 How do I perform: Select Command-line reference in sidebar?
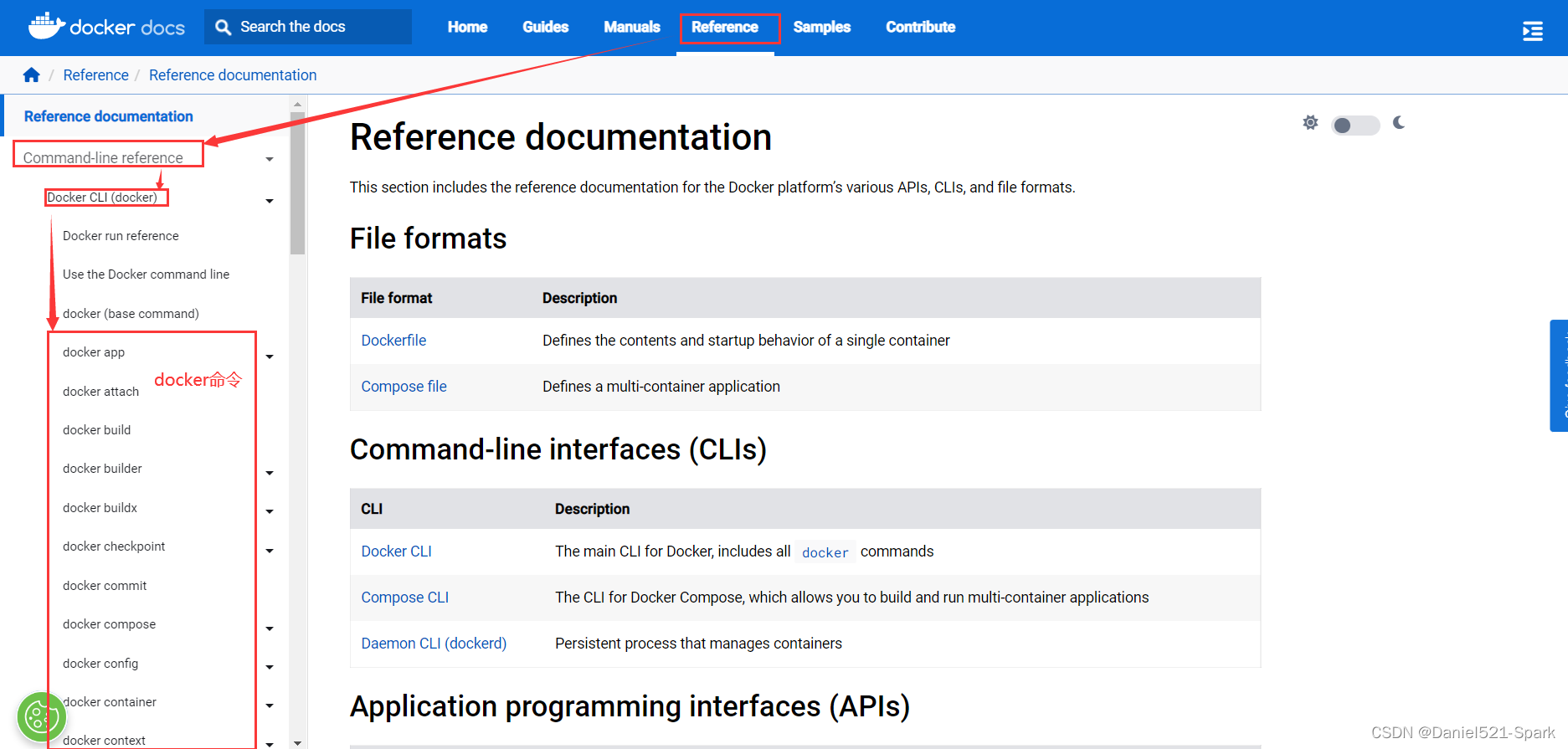tap(103, 157)
